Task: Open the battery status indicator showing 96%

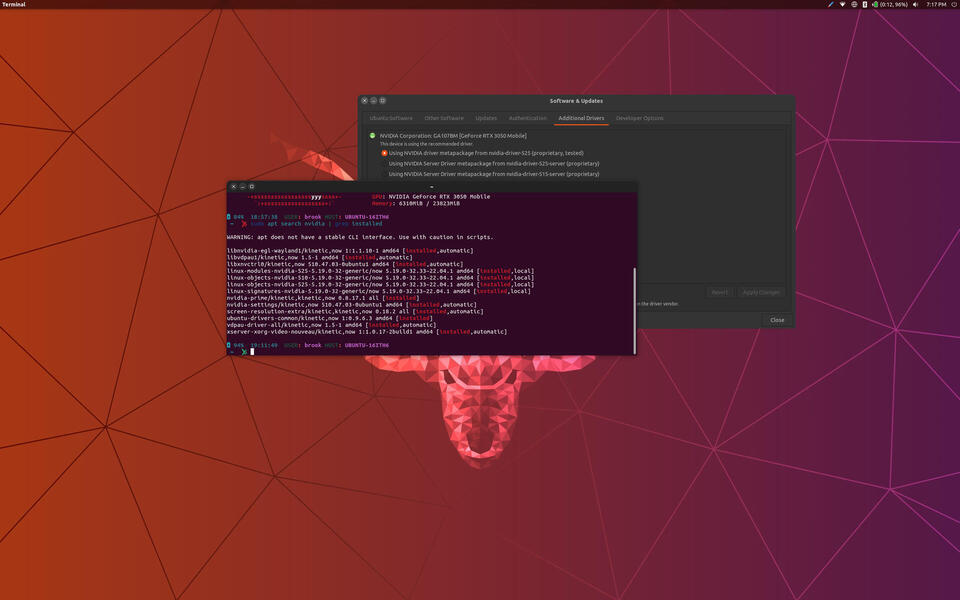Action: (890, 4)
